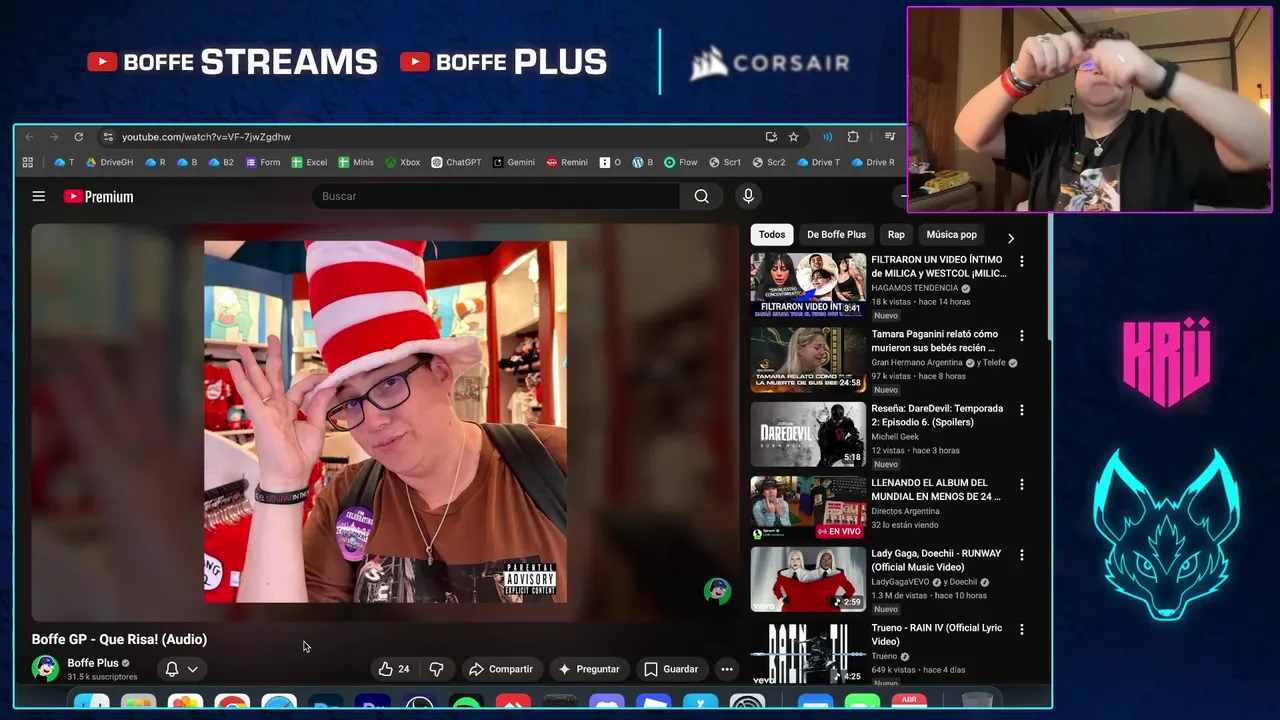This screenshot has width=1280, height=720.
Task: Open options menu for Tamara Paganini video
Action: (1021, 335)
